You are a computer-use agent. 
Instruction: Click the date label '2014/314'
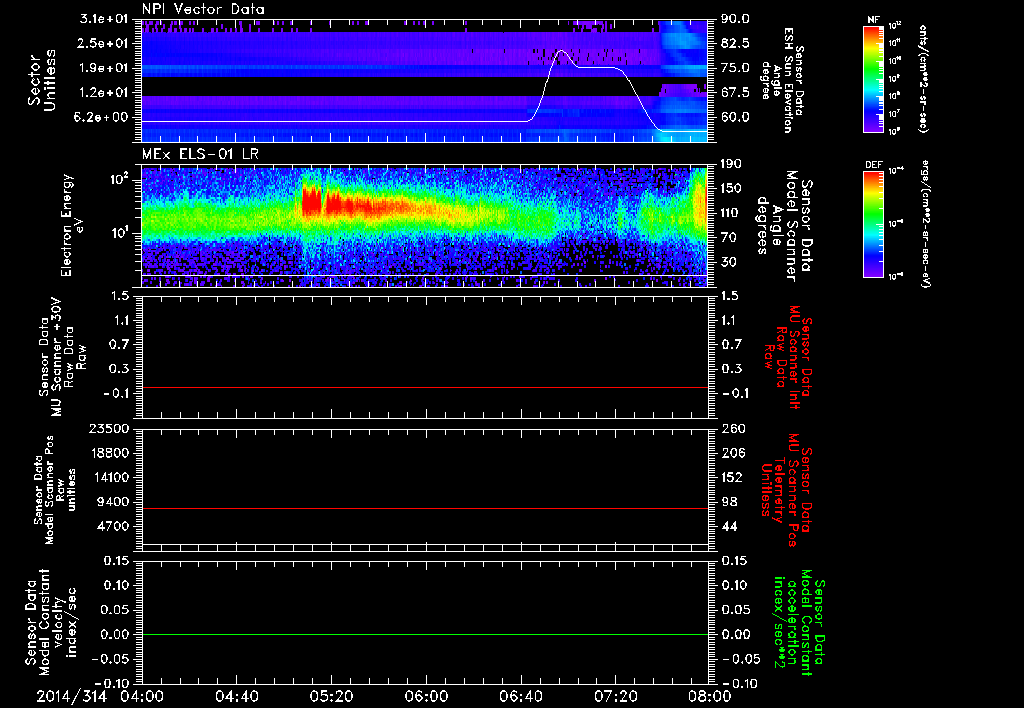[71, 696]
